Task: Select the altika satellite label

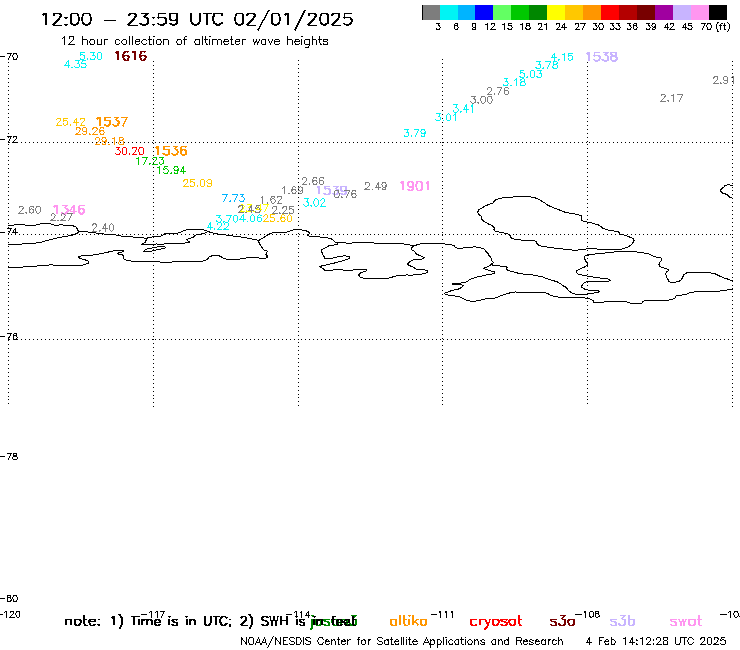Action: click(409, 621)
